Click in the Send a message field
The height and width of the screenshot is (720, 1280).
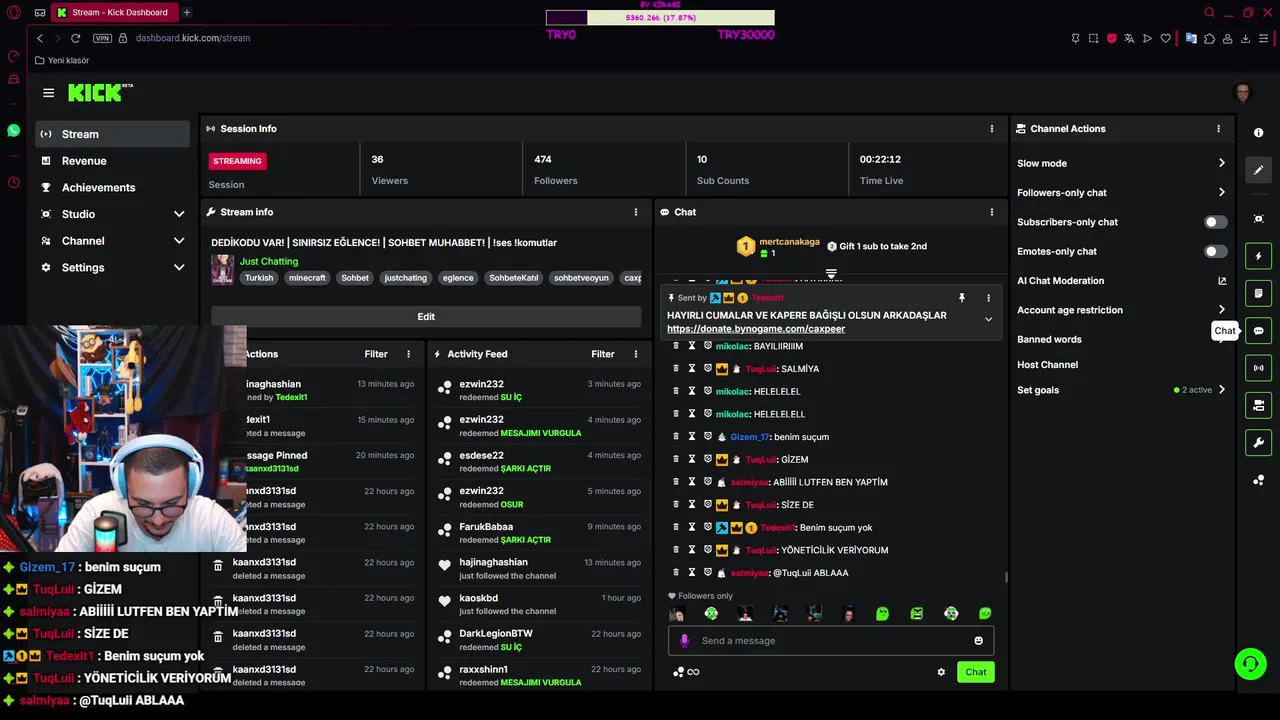[x=830, y=641]
